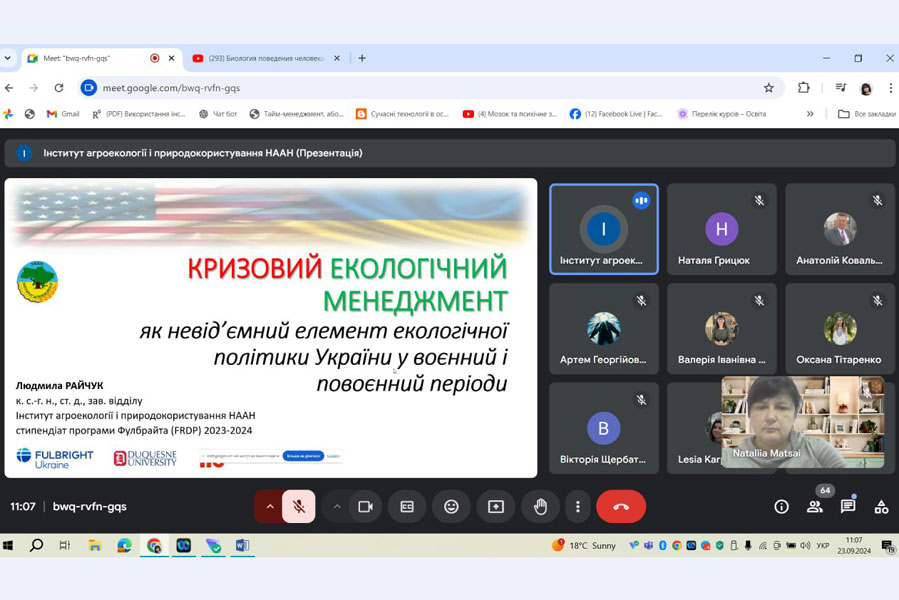Open the Перелік курсів – Освіта bookmark

tap(722, 114)
